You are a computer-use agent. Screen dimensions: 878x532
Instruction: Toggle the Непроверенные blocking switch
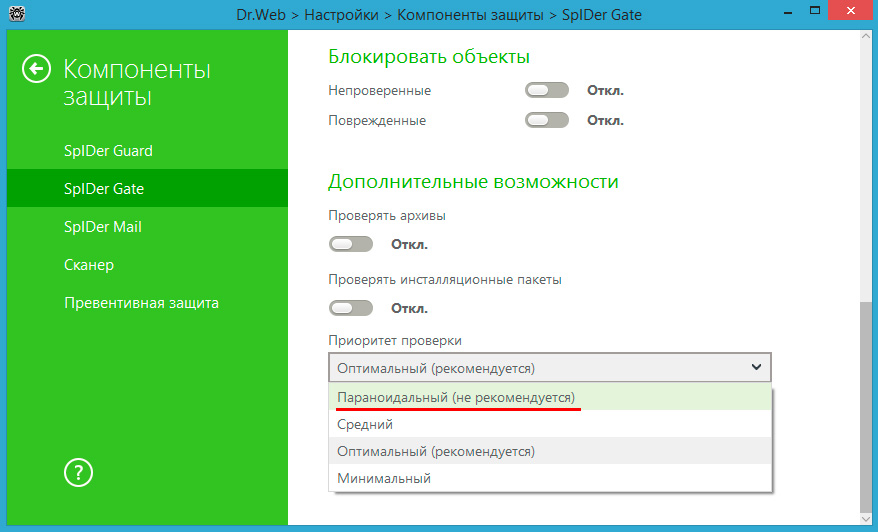547,90
